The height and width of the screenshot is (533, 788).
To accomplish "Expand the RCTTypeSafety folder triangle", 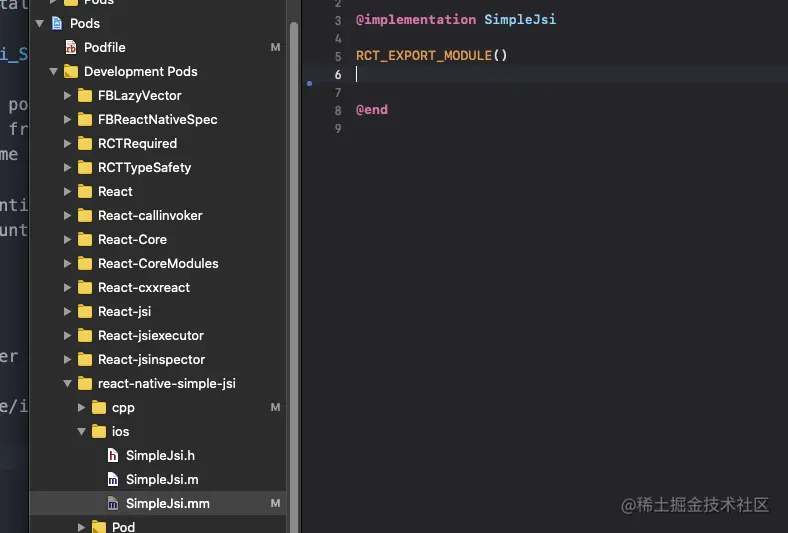I will [67, 167].
